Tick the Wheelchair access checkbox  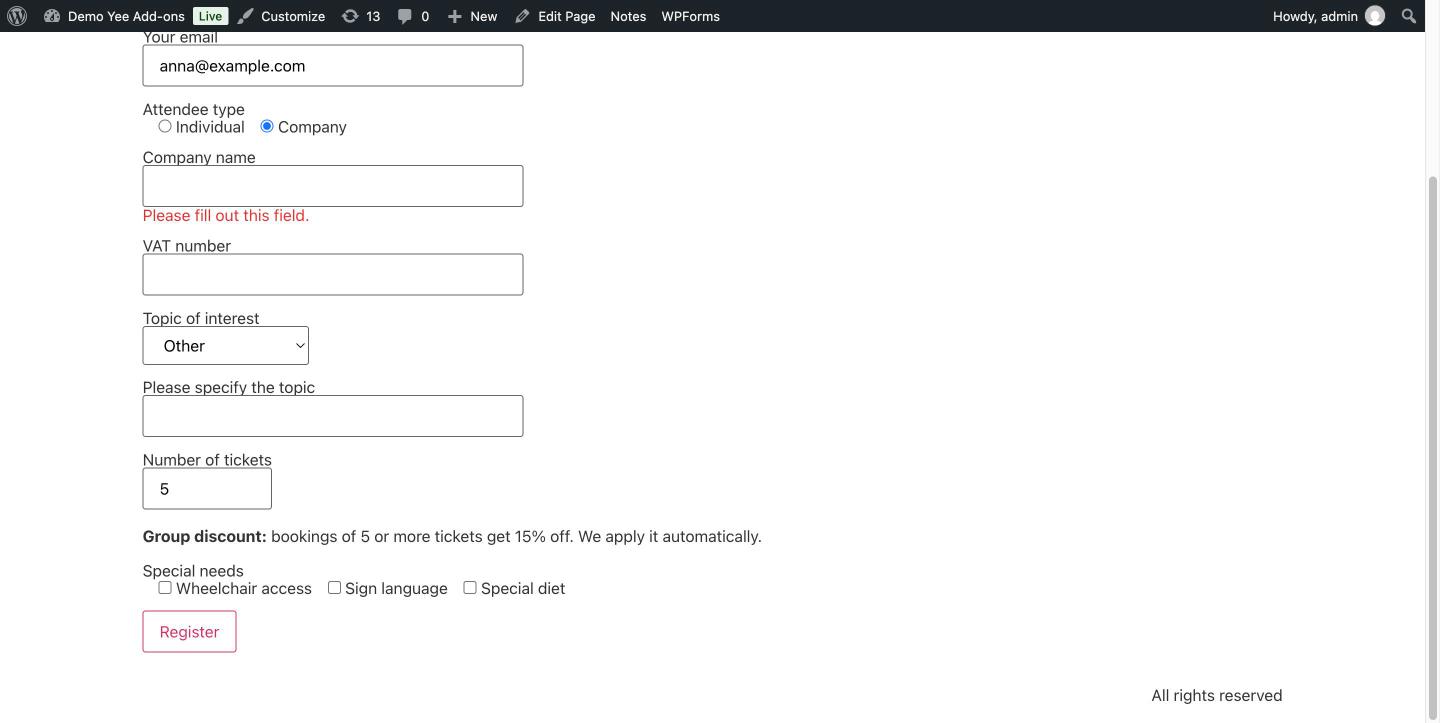pos(165,588)
